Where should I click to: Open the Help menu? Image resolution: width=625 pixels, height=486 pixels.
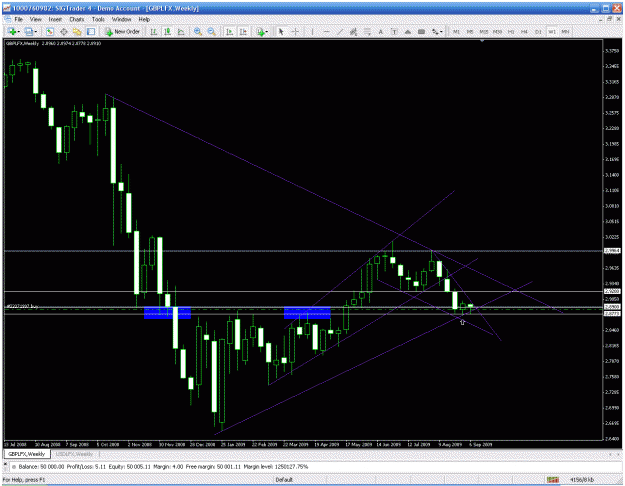pyautogui.click(x=144, y=19)
